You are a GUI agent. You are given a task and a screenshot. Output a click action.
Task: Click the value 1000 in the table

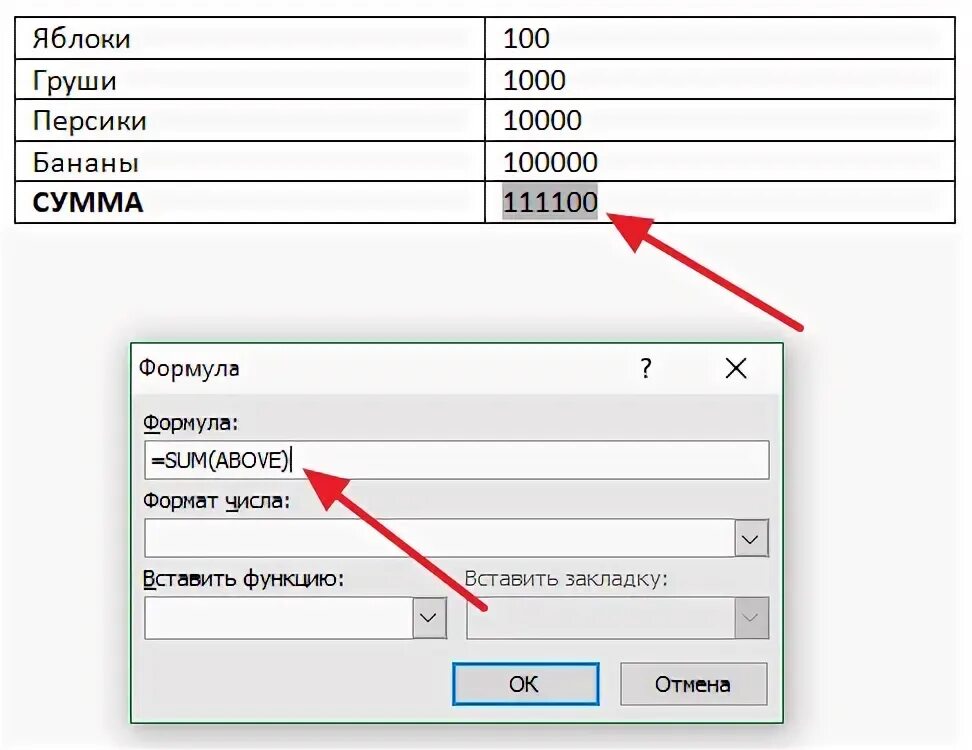(534, 80)
